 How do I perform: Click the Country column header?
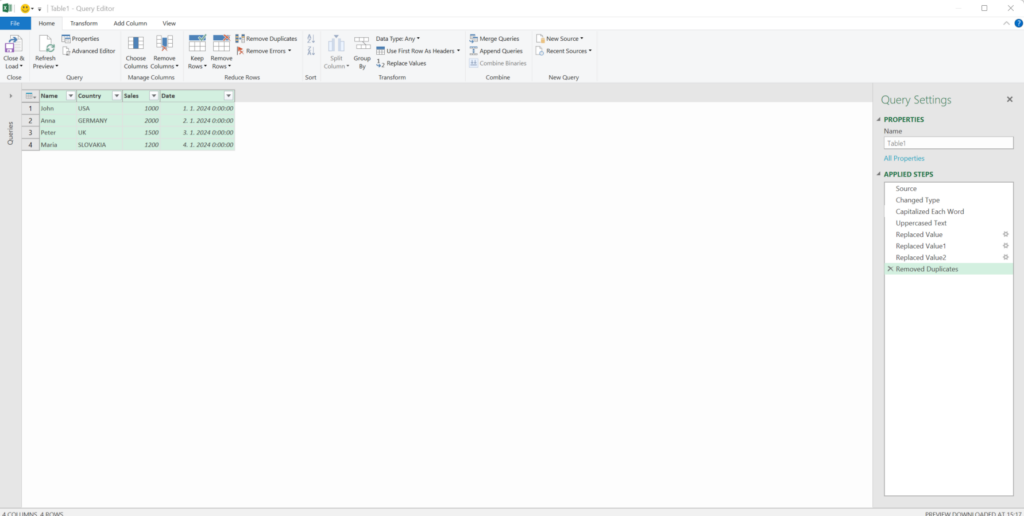(94, 96)
